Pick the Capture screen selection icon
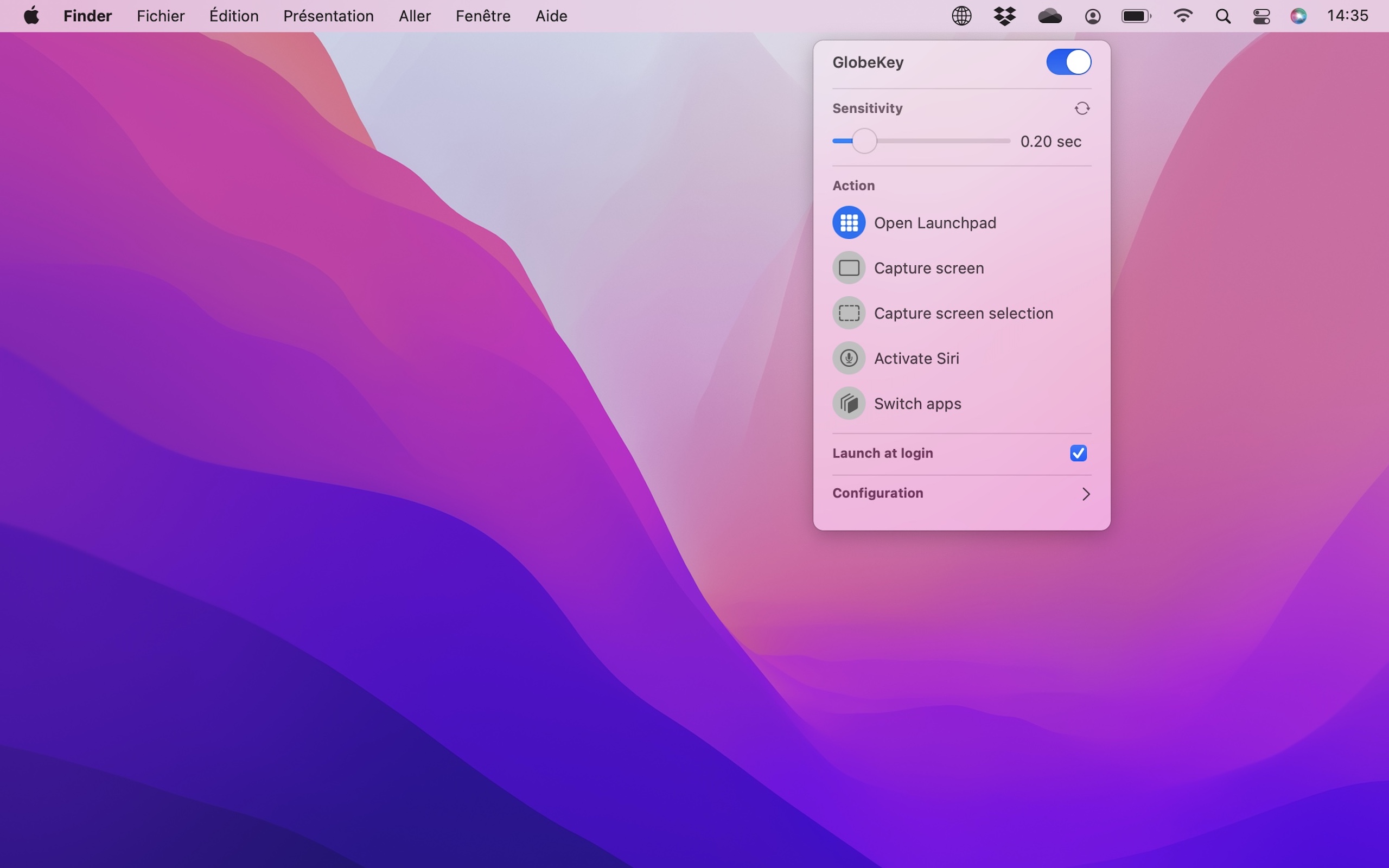The width and height of the screenshot is (1389, 868). point(849,314)
